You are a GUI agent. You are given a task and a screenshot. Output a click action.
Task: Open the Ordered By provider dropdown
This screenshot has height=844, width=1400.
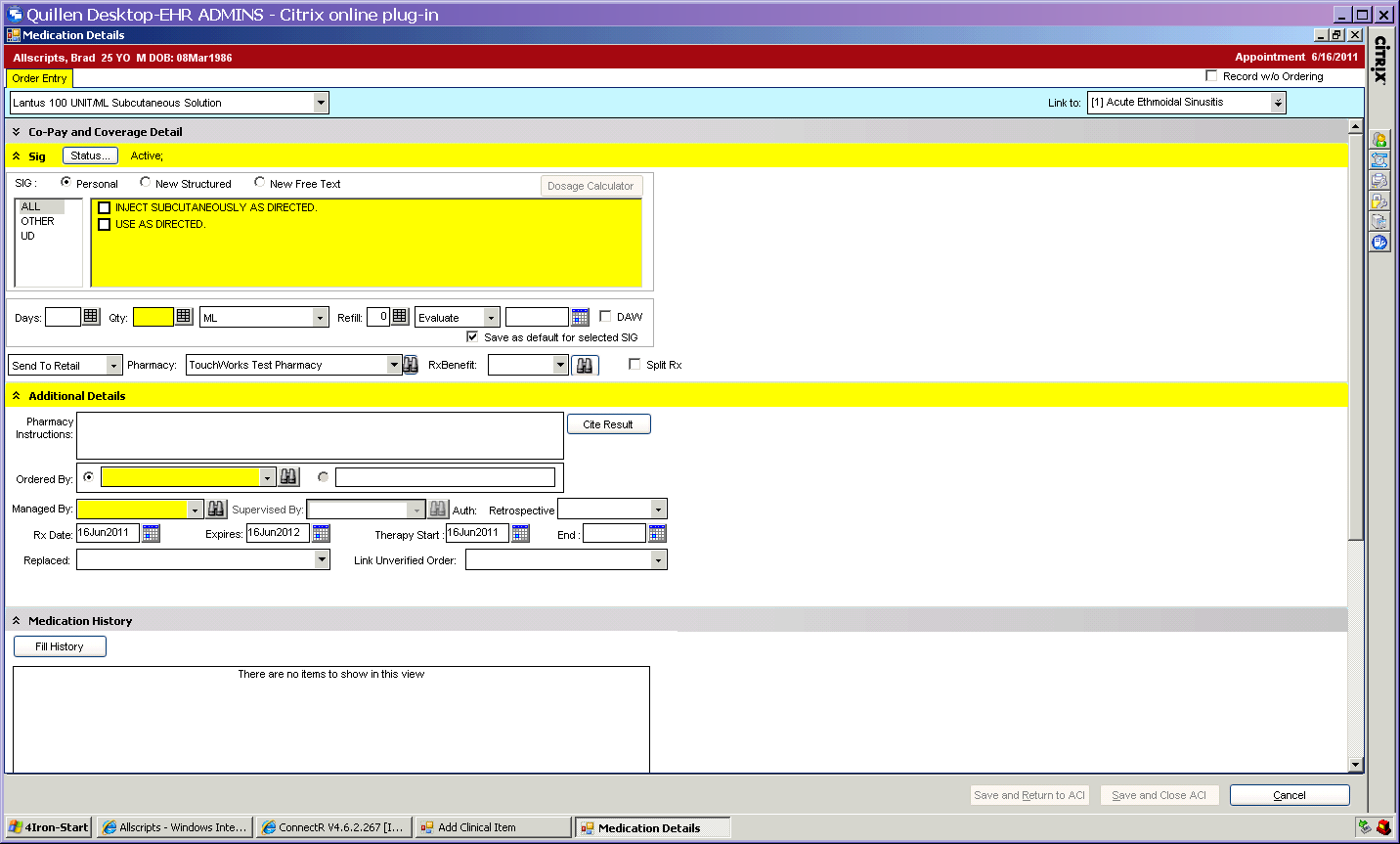click(x=267, y=477)
